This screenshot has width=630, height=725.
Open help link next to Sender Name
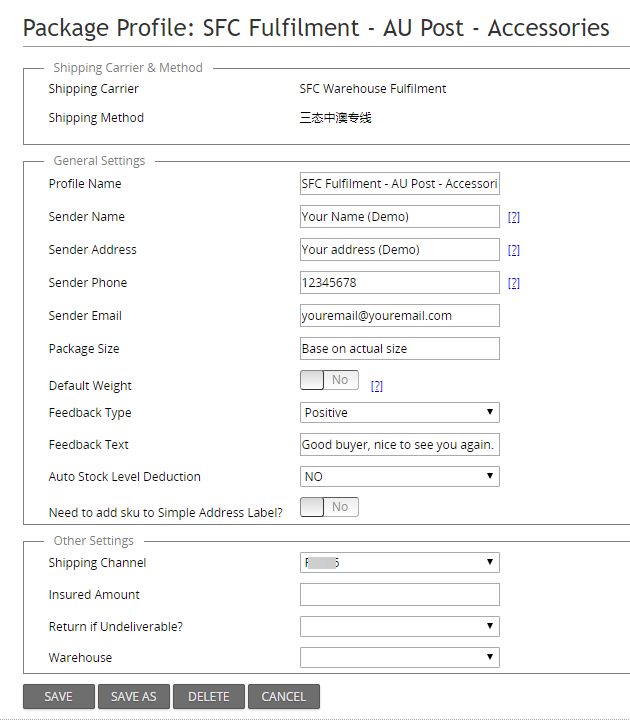point(514,217)
